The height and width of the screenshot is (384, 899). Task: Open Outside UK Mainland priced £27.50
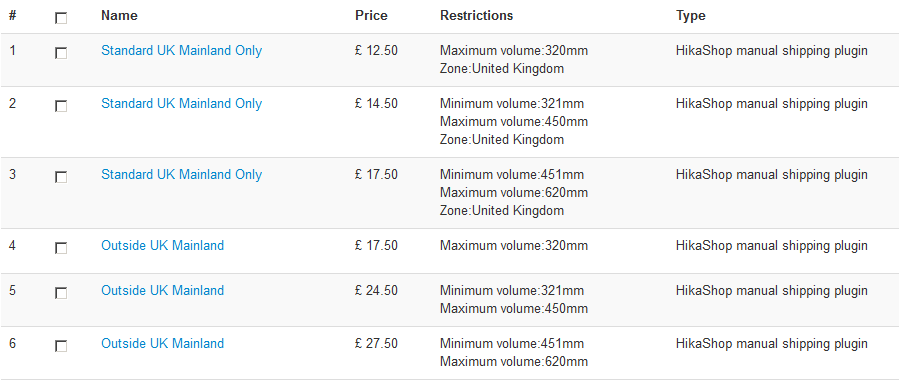click(x=162, y=343)
